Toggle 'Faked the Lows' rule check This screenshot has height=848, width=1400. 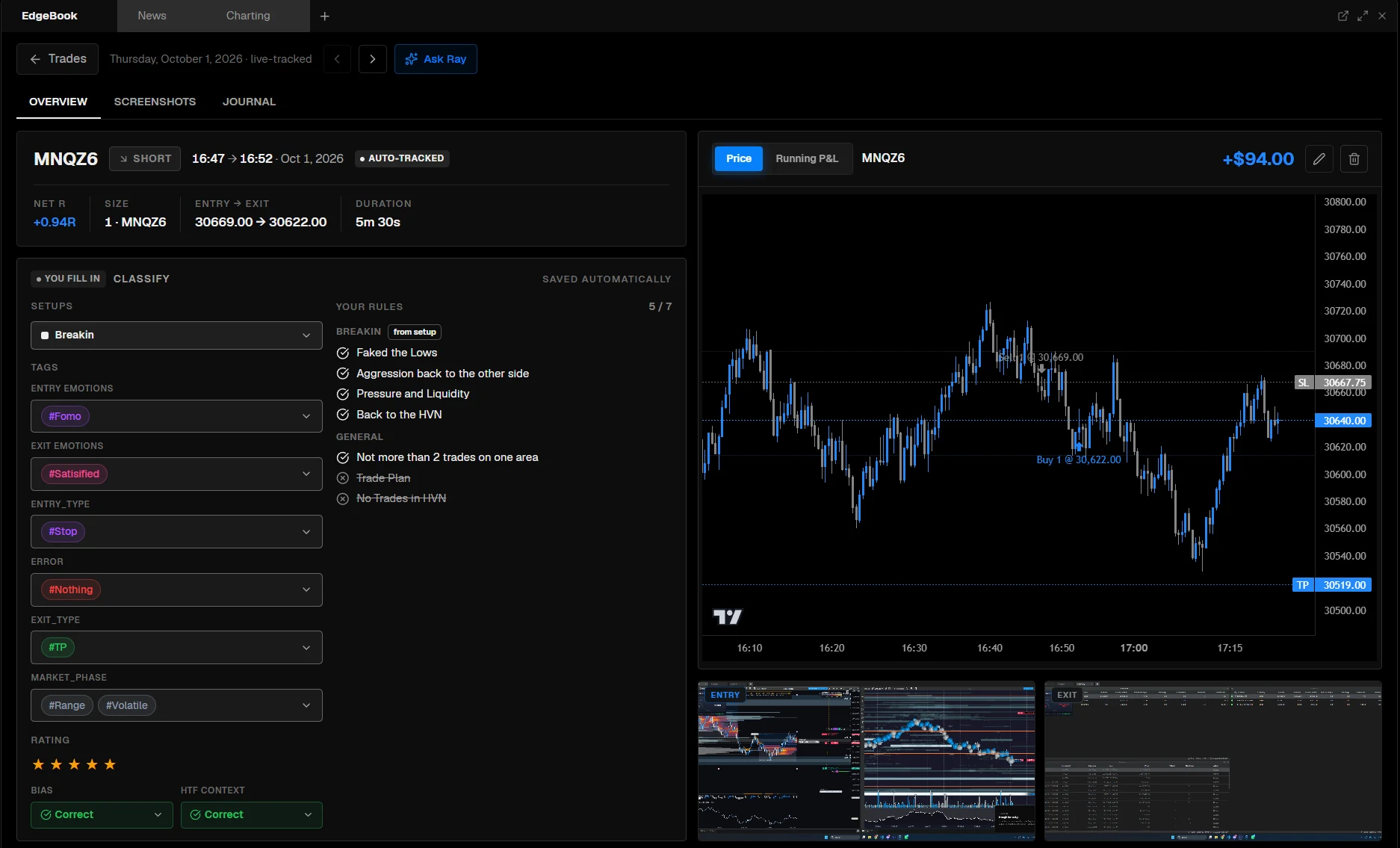(343, 353)
